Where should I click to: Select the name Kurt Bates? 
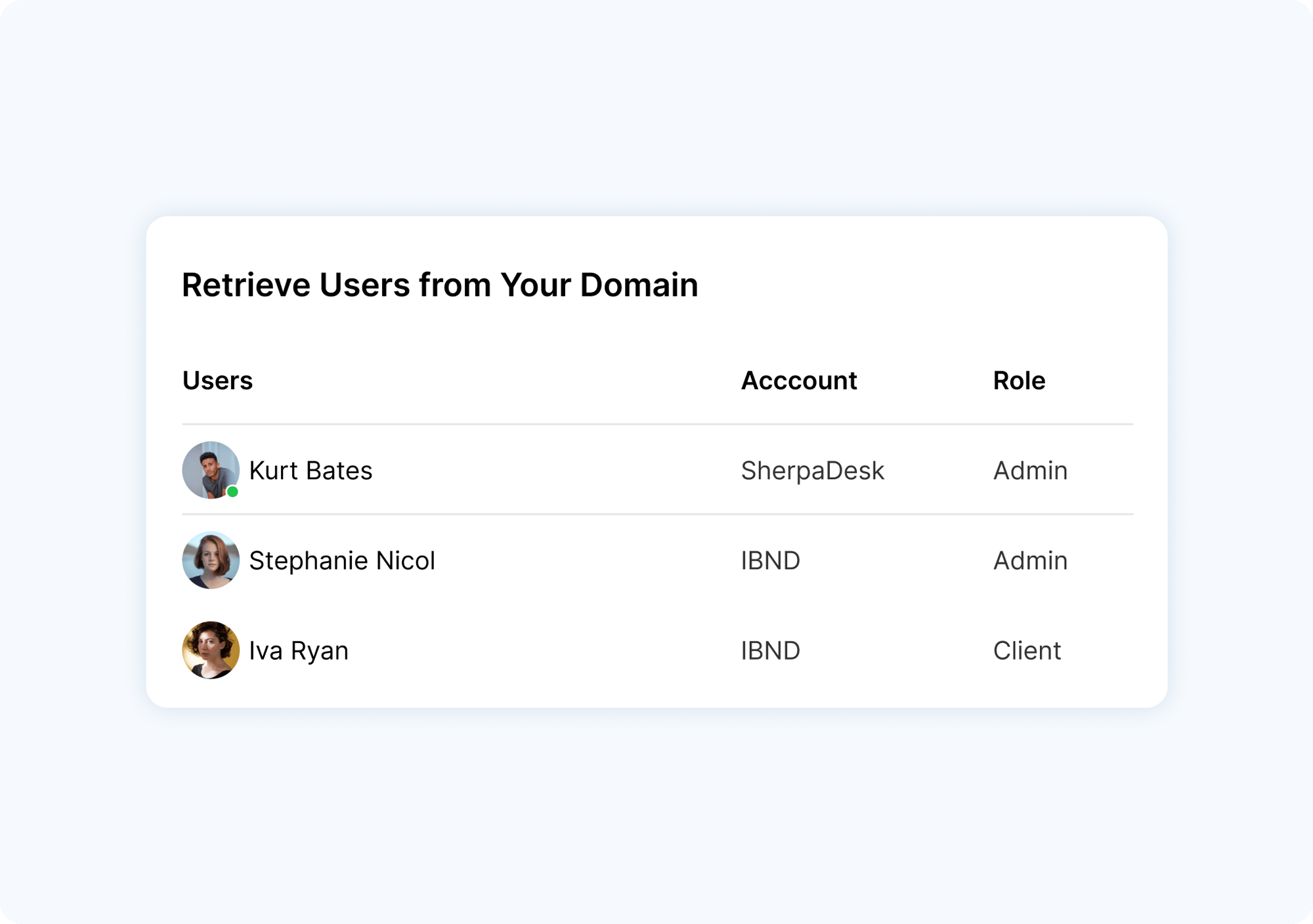[311, 471]
